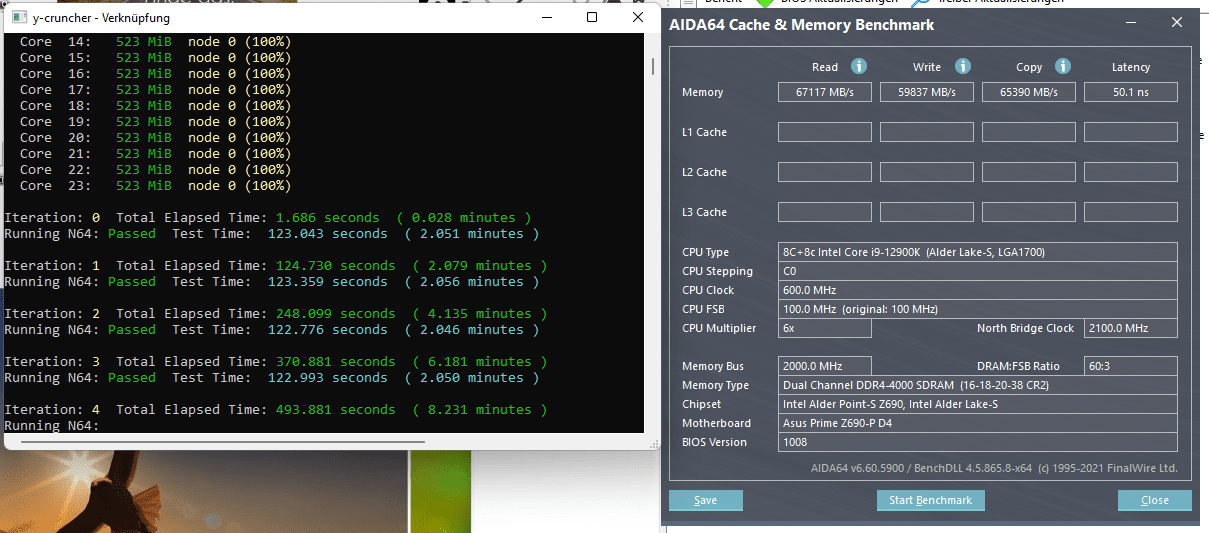1209x533 pixels.
Task: Click the Core 23 line in the console
Action: click(x=155, y=185)
